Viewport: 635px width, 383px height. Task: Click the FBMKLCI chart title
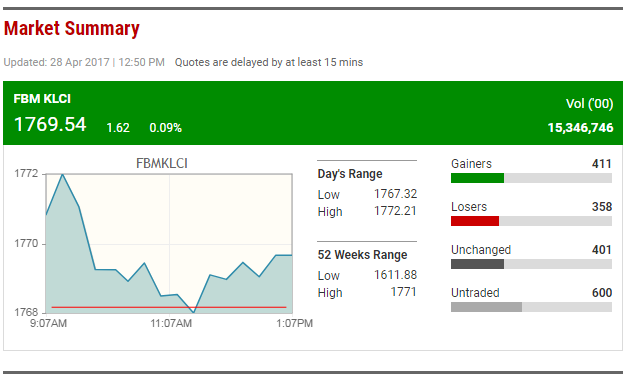(162, 164)
